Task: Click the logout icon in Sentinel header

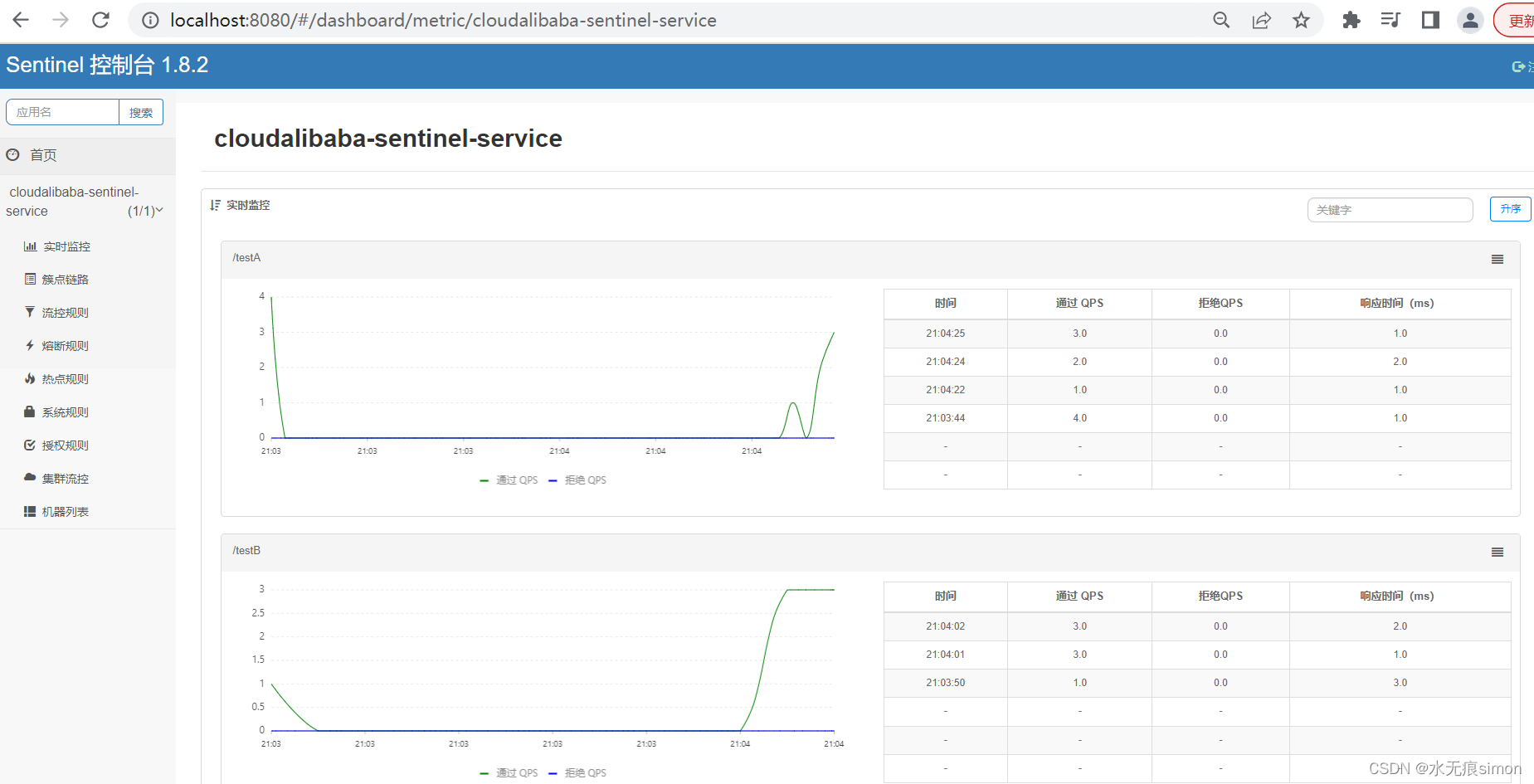Action: pyautogui.click(x=1518, y=66)
